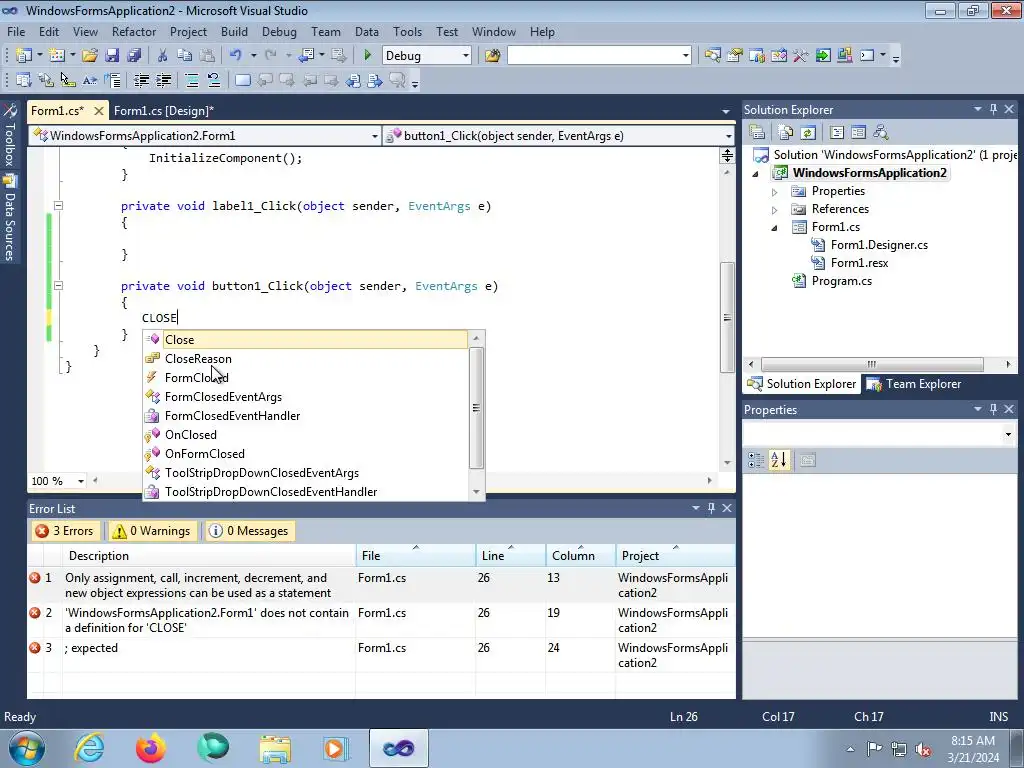Launch Firefox from the taskbar
This screenshot has width=1024, height=768.
tap(151, 748)
